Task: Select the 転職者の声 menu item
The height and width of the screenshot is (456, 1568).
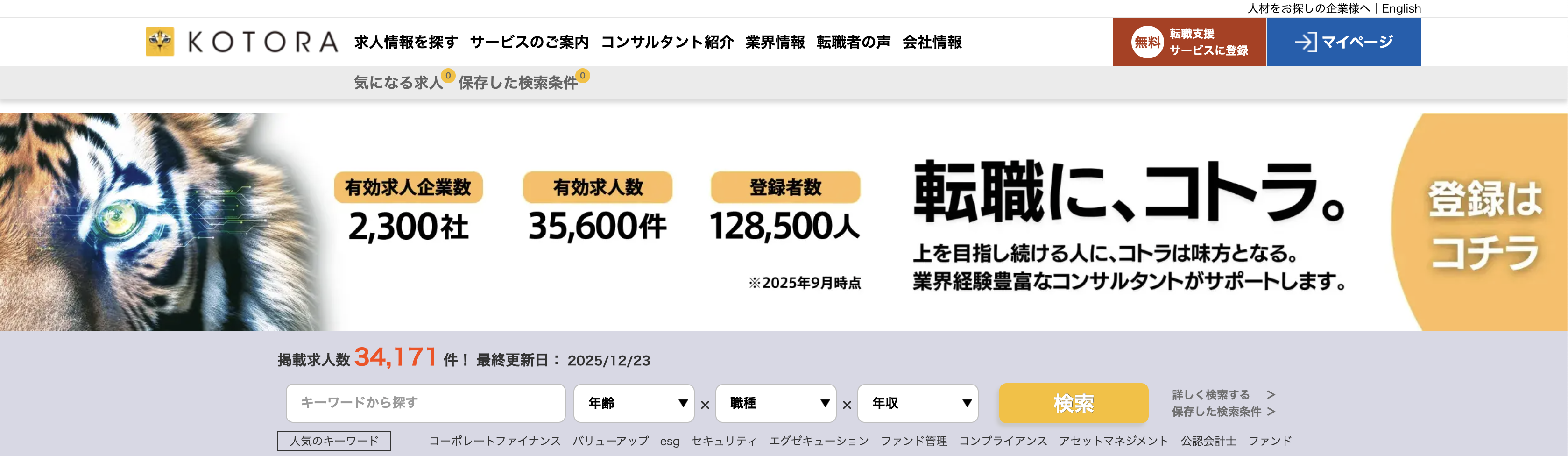Action: click(853, 42)
